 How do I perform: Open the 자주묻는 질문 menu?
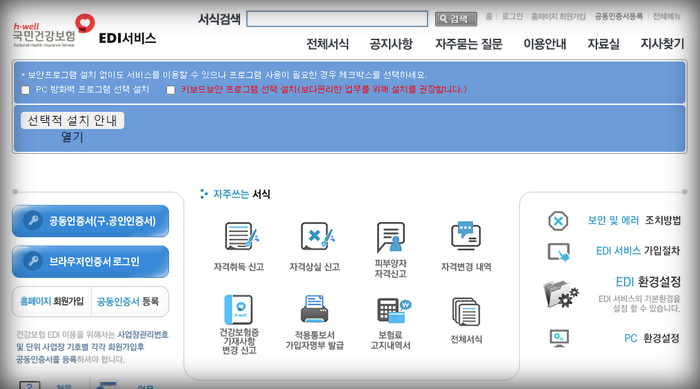click(x=469, y=44)
